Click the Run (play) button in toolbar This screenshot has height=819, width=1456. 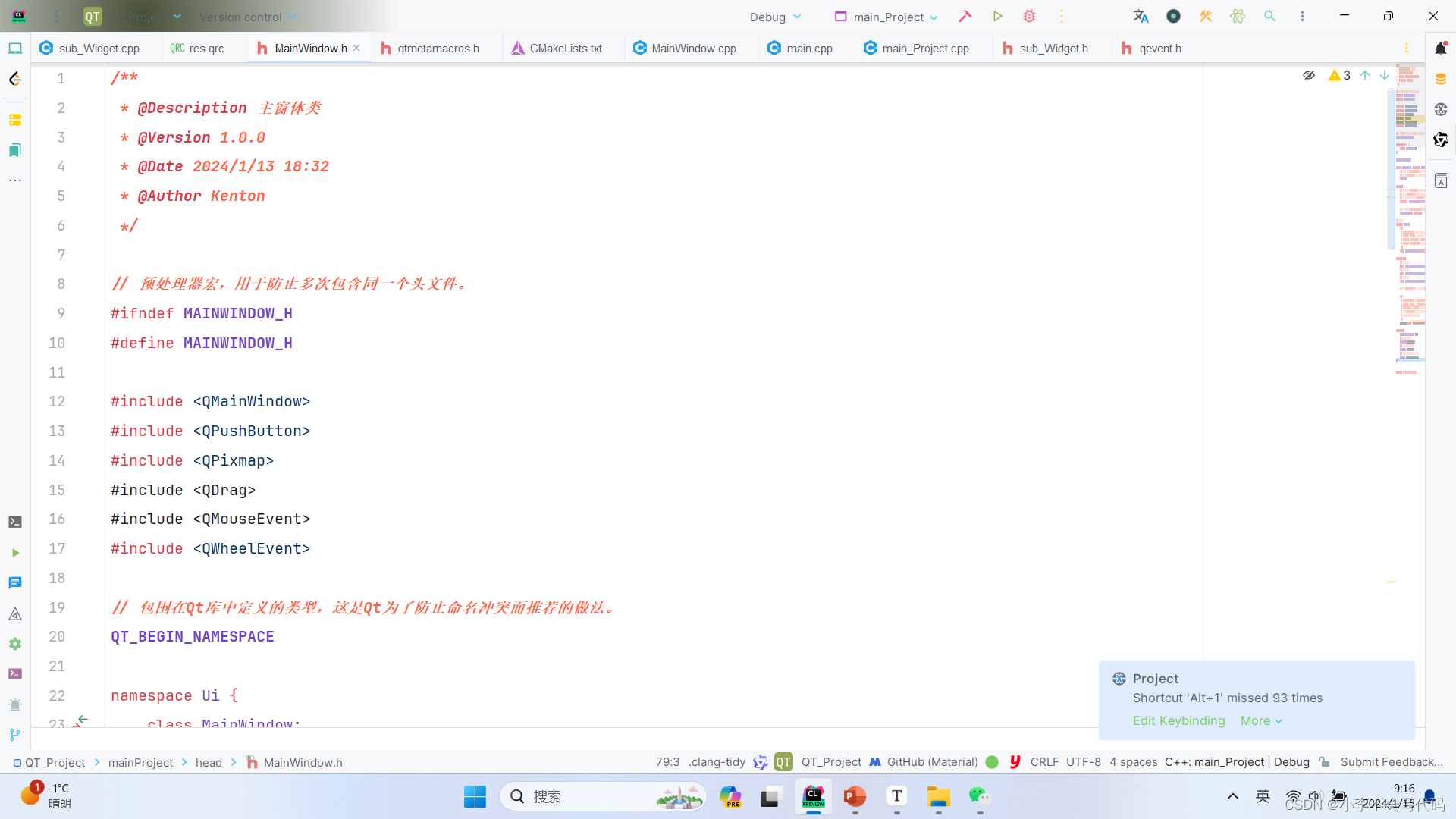coord(997,17)
